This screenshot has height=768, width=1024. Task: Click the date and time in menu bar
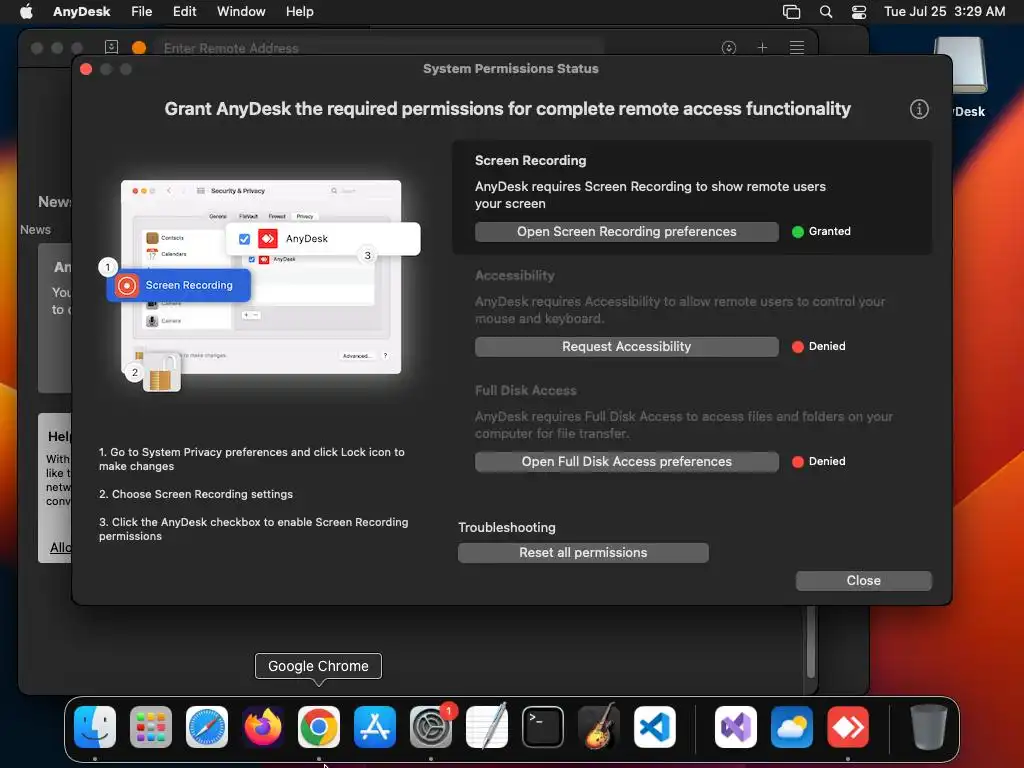click(x=944, y=11)
